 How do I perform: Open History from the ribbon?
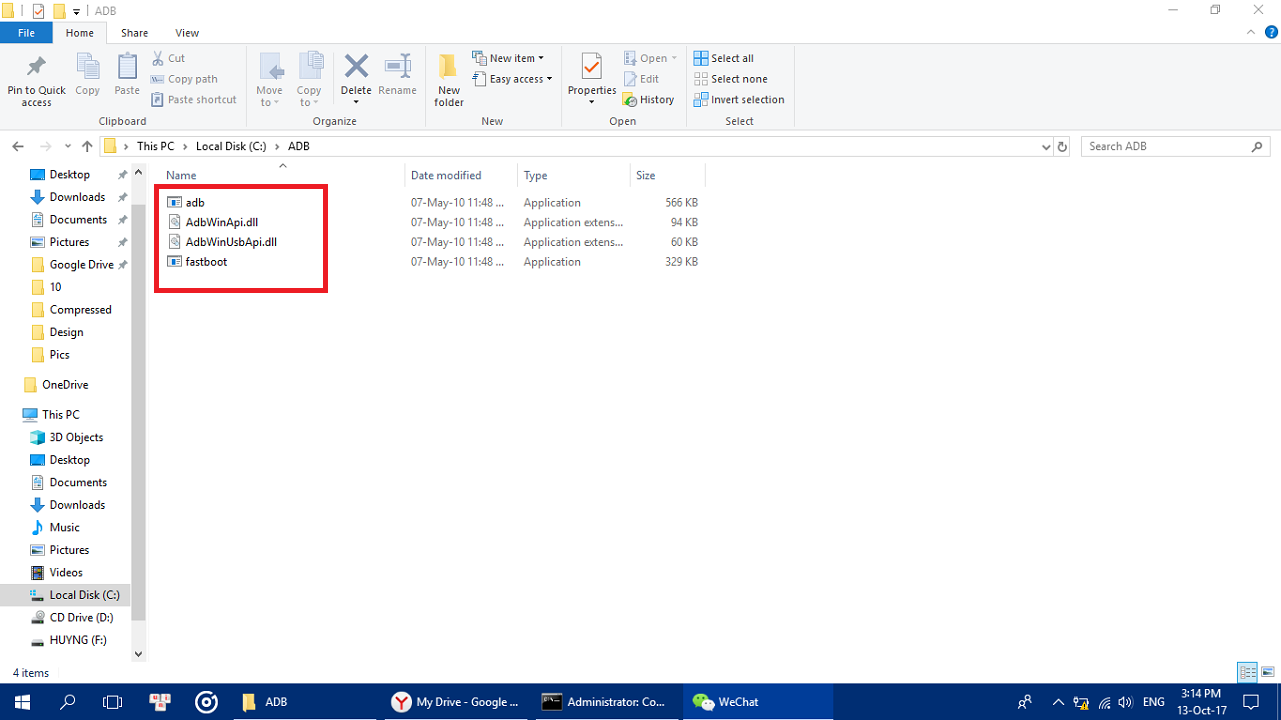coord(648,100)
